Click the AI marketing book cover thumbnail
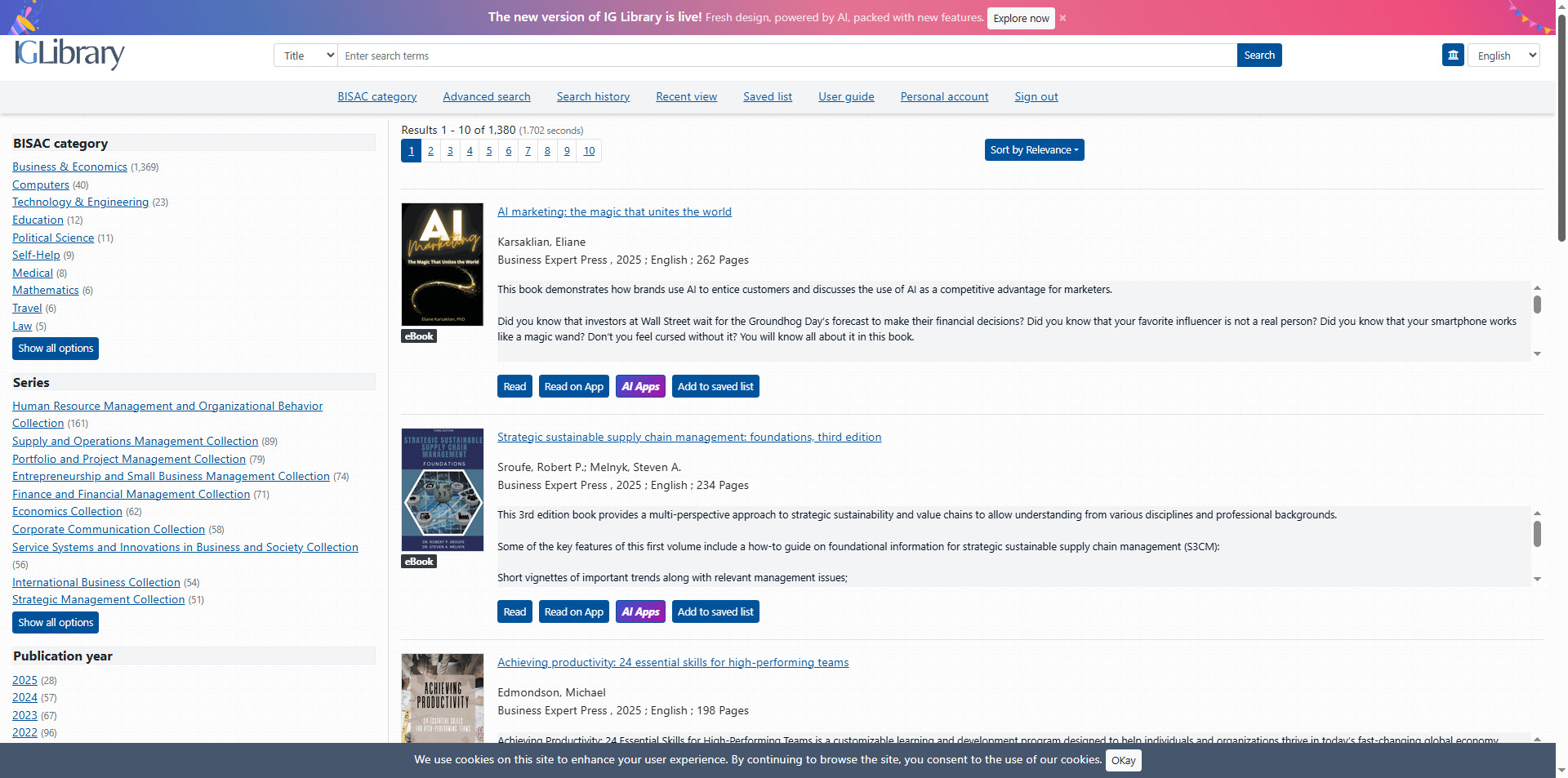The image size is (1568, 778). pyautogui.click(x=442, y=265)
